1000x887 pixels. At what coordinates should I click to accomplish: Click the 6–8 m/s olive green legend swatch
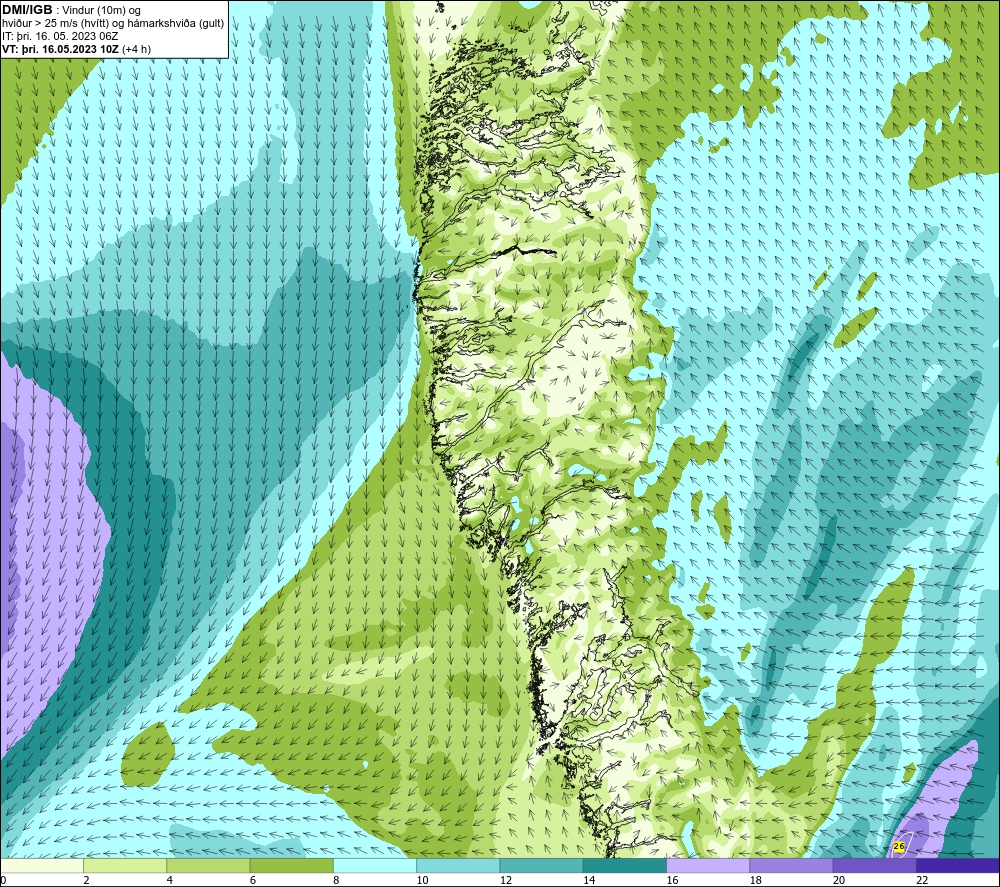point(291,865)
